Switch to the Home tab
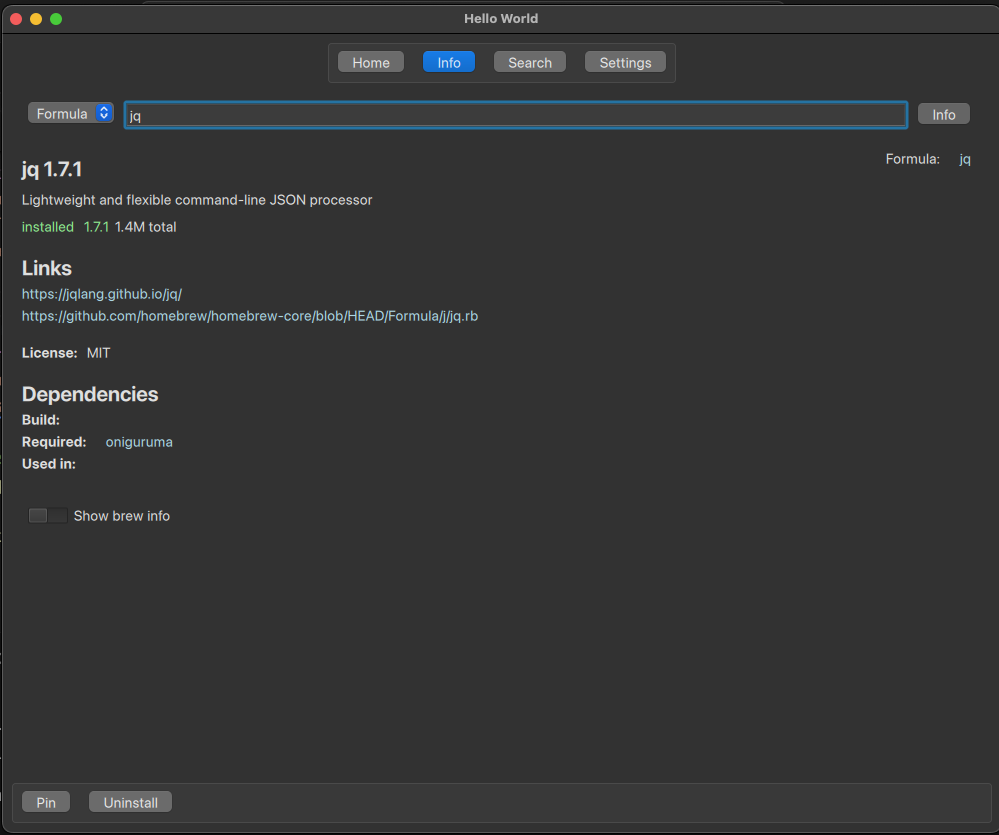 pyautogui.click(x=371, y=62)
